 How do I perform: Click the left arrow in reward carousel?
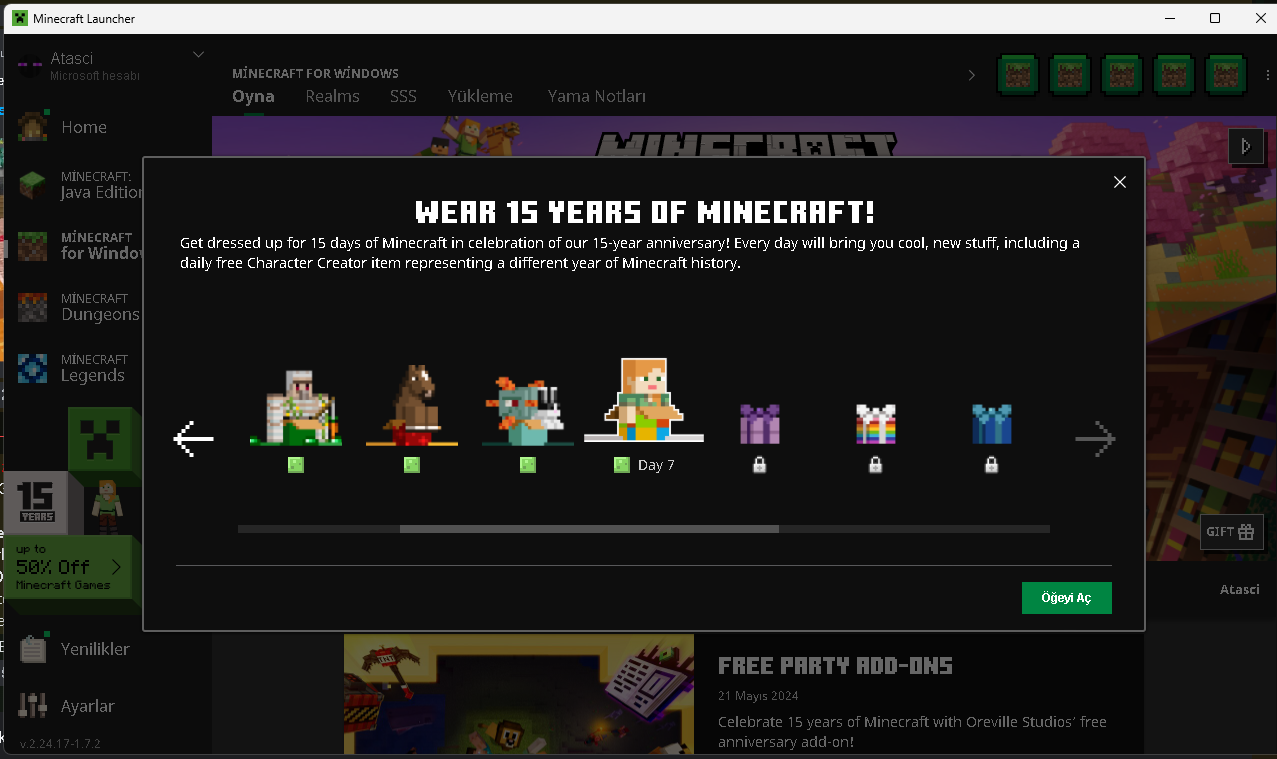tap(194, 439)
